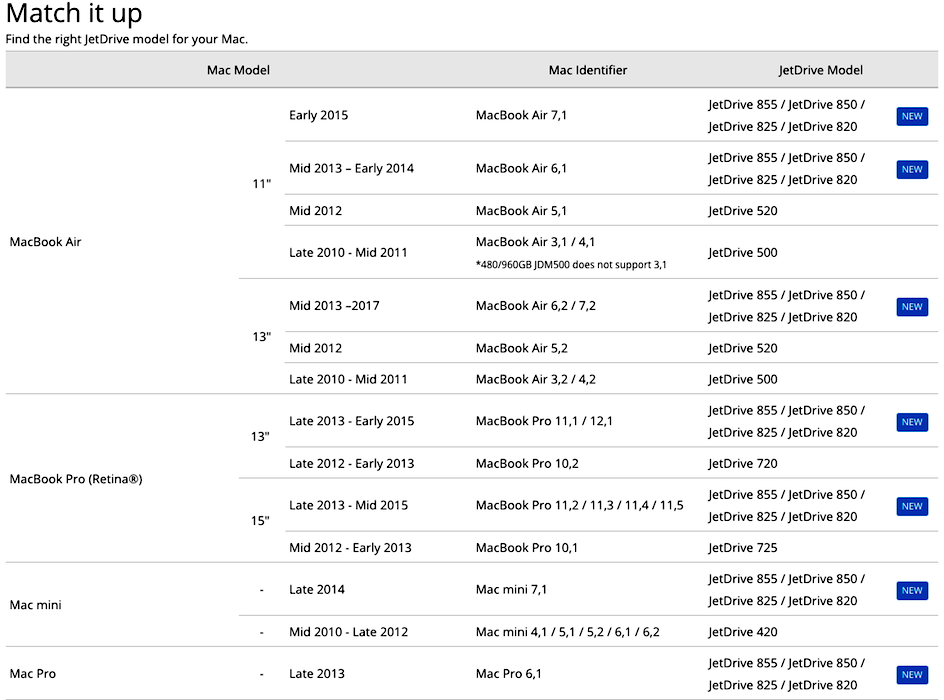Click the MacBook Pro 10,1 identifier
Image resolution: width=944 pixels, height=700 pixels.
pyautogui.click(x=526, y=548)
